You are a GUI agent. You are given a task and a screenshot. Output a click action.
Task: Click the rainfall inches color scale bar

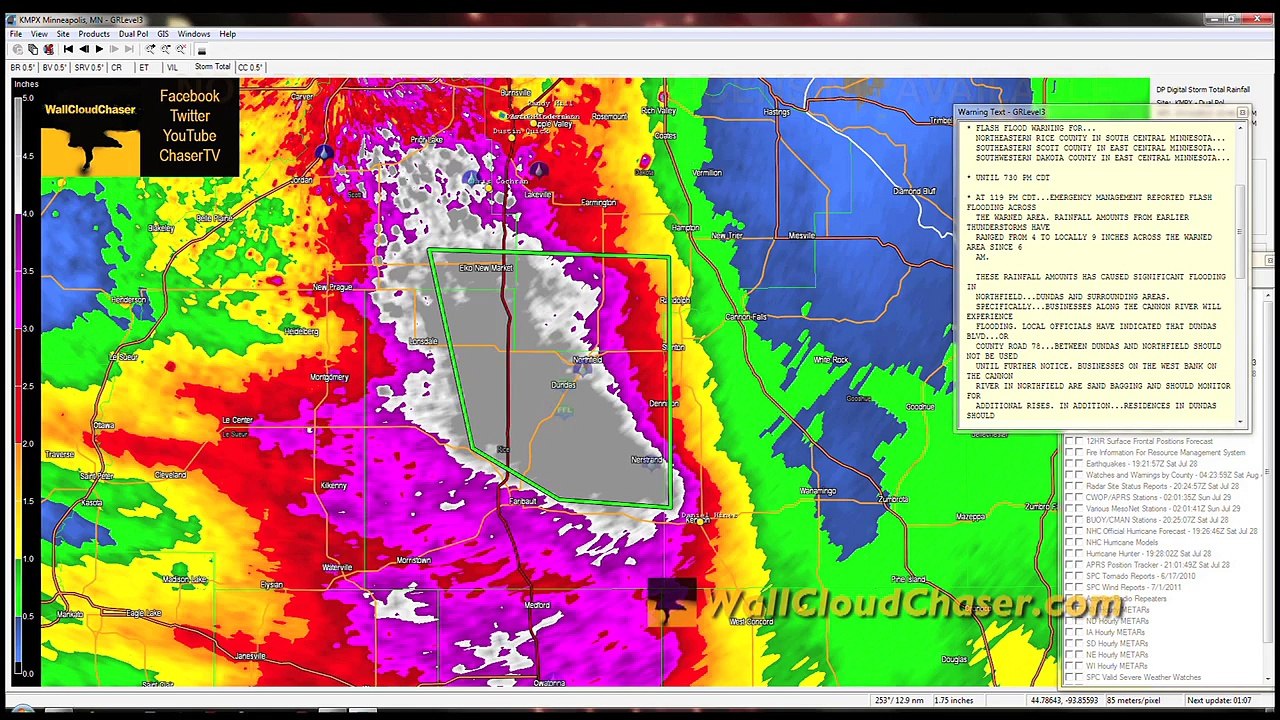pyautogui.click(x=18, y=385)
